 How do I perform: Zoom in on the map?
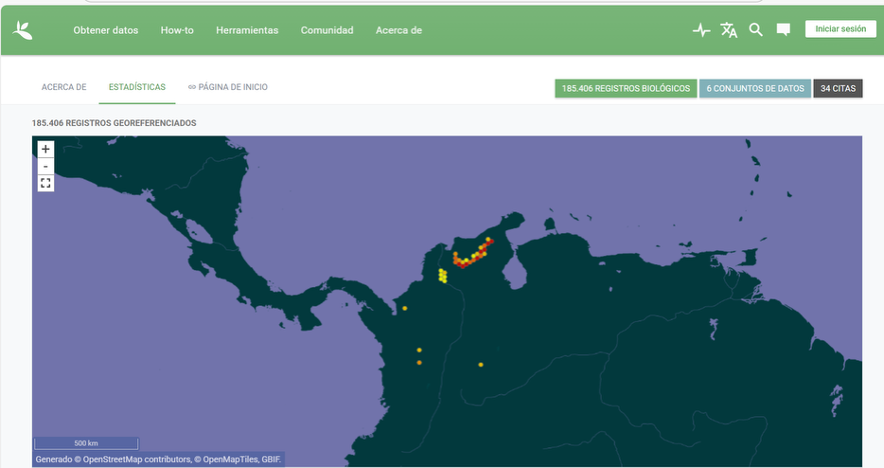pos(46,149)
